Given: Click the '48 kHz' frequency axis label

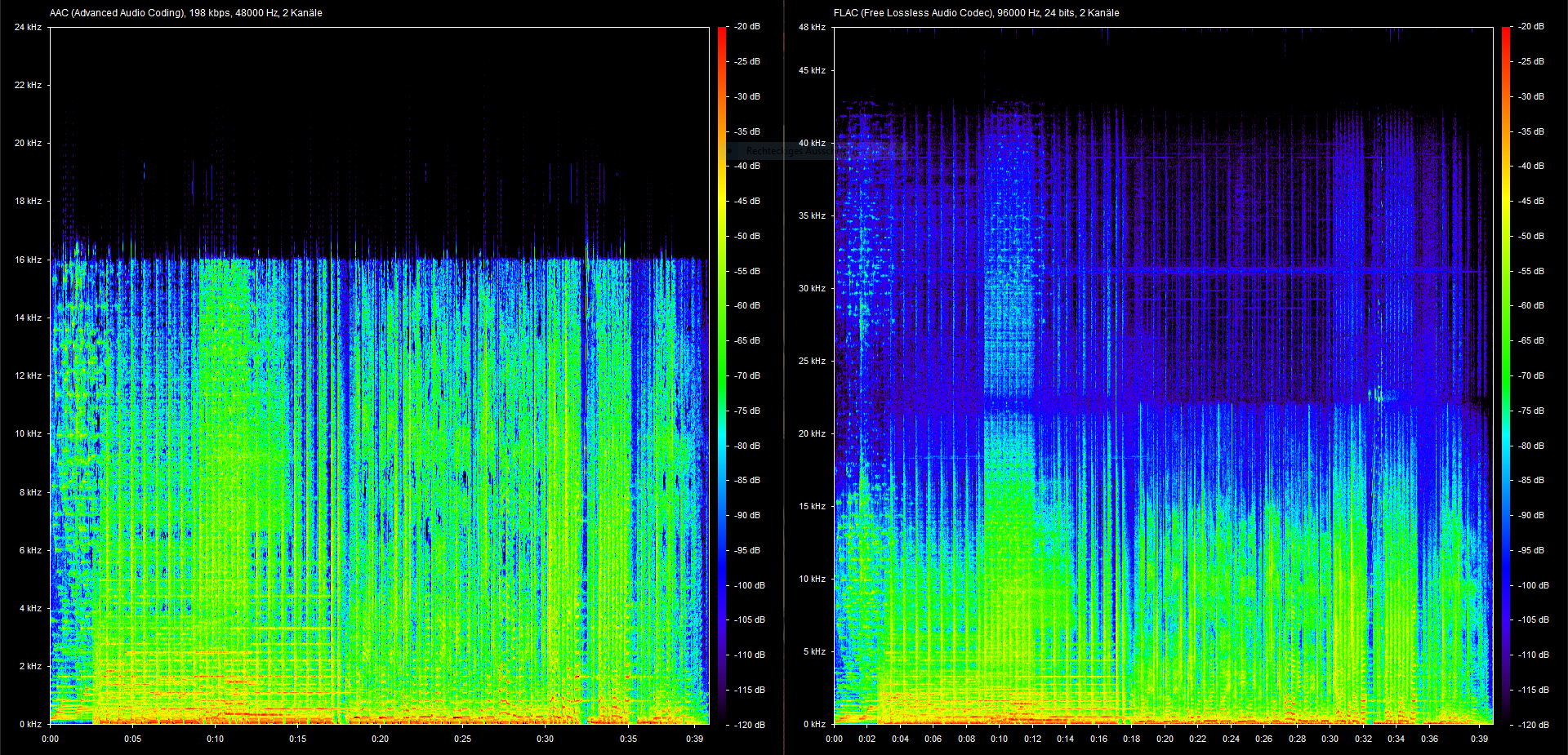Looking at the screenshot, I should point(812,27).
